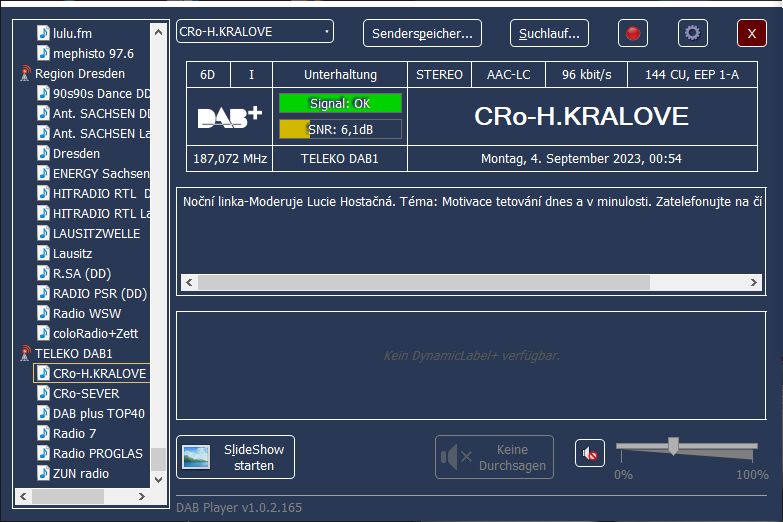Screen dimensions: 783x522
Task: Select the TELEKO DAB1 ensemble node
Action: coord(74,354)
